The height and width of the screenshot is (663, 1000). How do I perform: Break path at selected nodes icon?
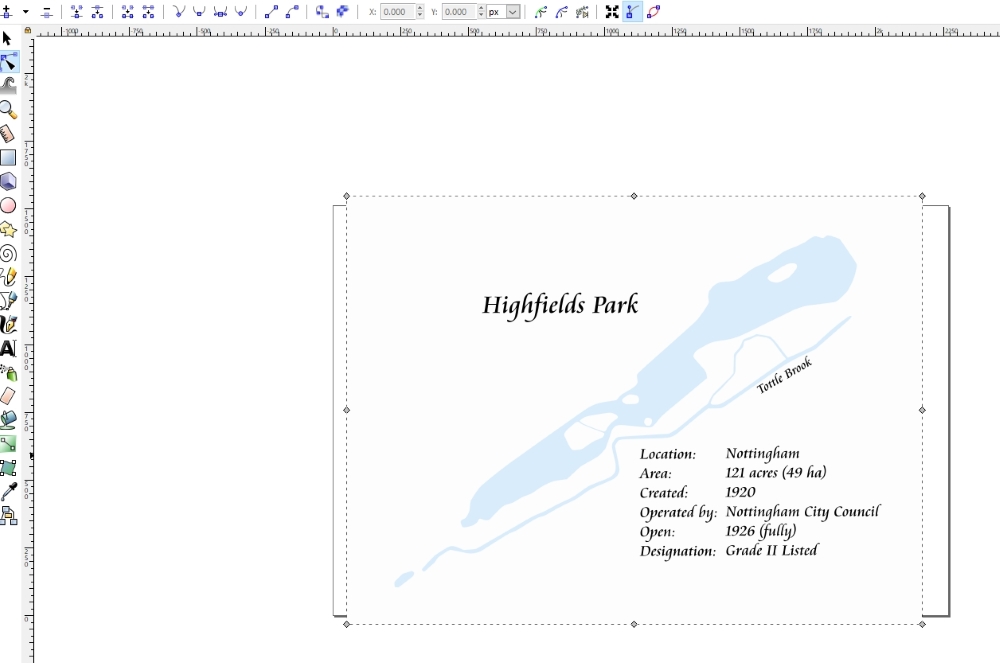click(97, 11)
